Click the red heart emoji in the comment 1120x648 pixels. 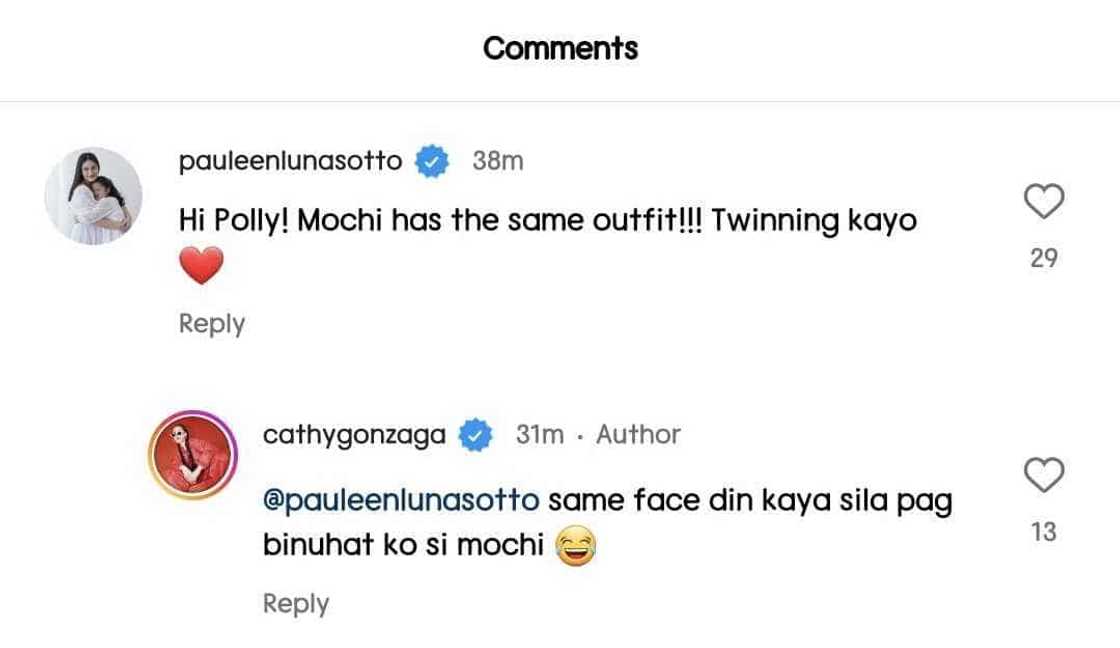[x=200, y=266]
